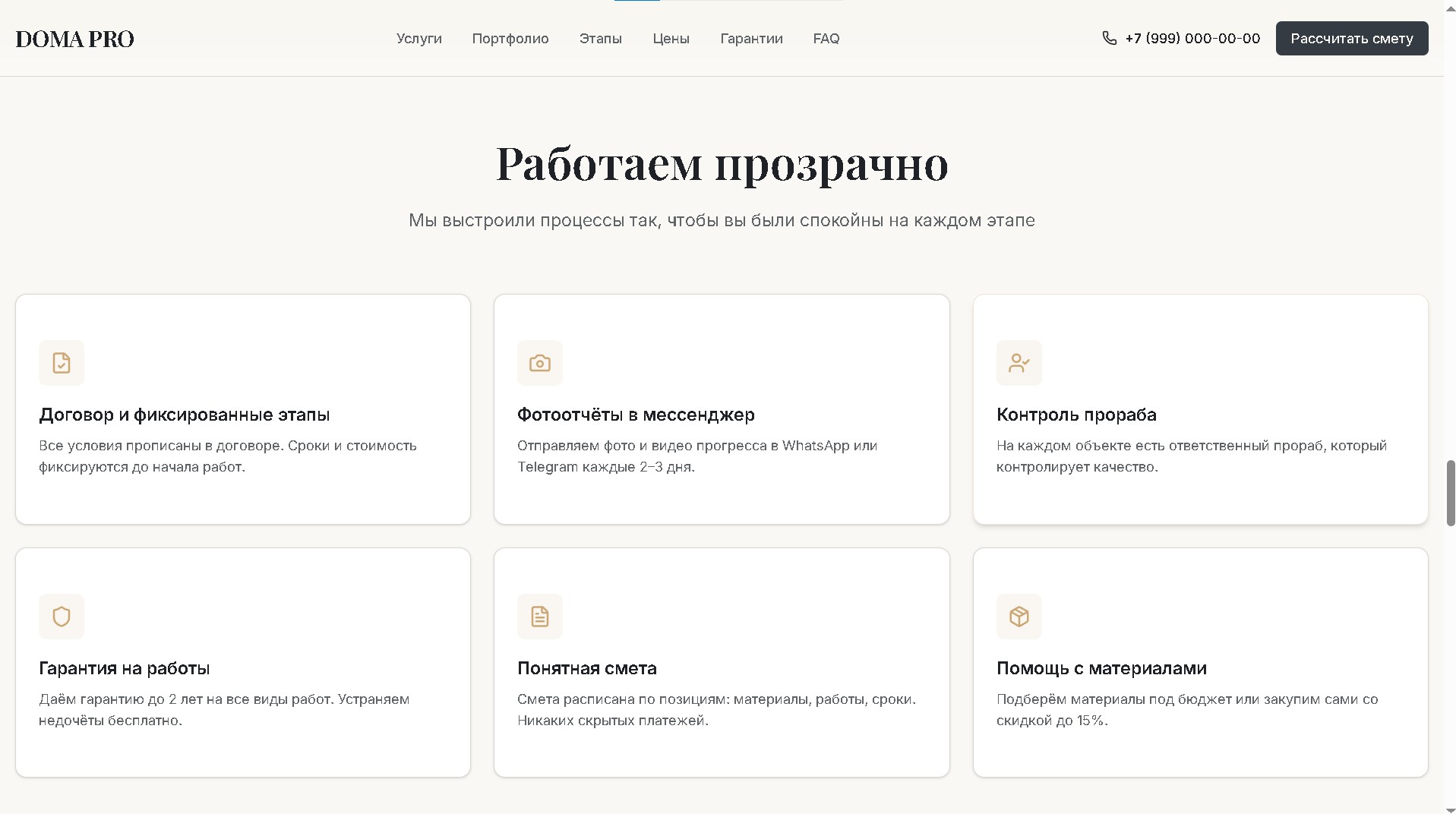Call the phone number +7 (999) 000-00-00

tap(1192, 39)
